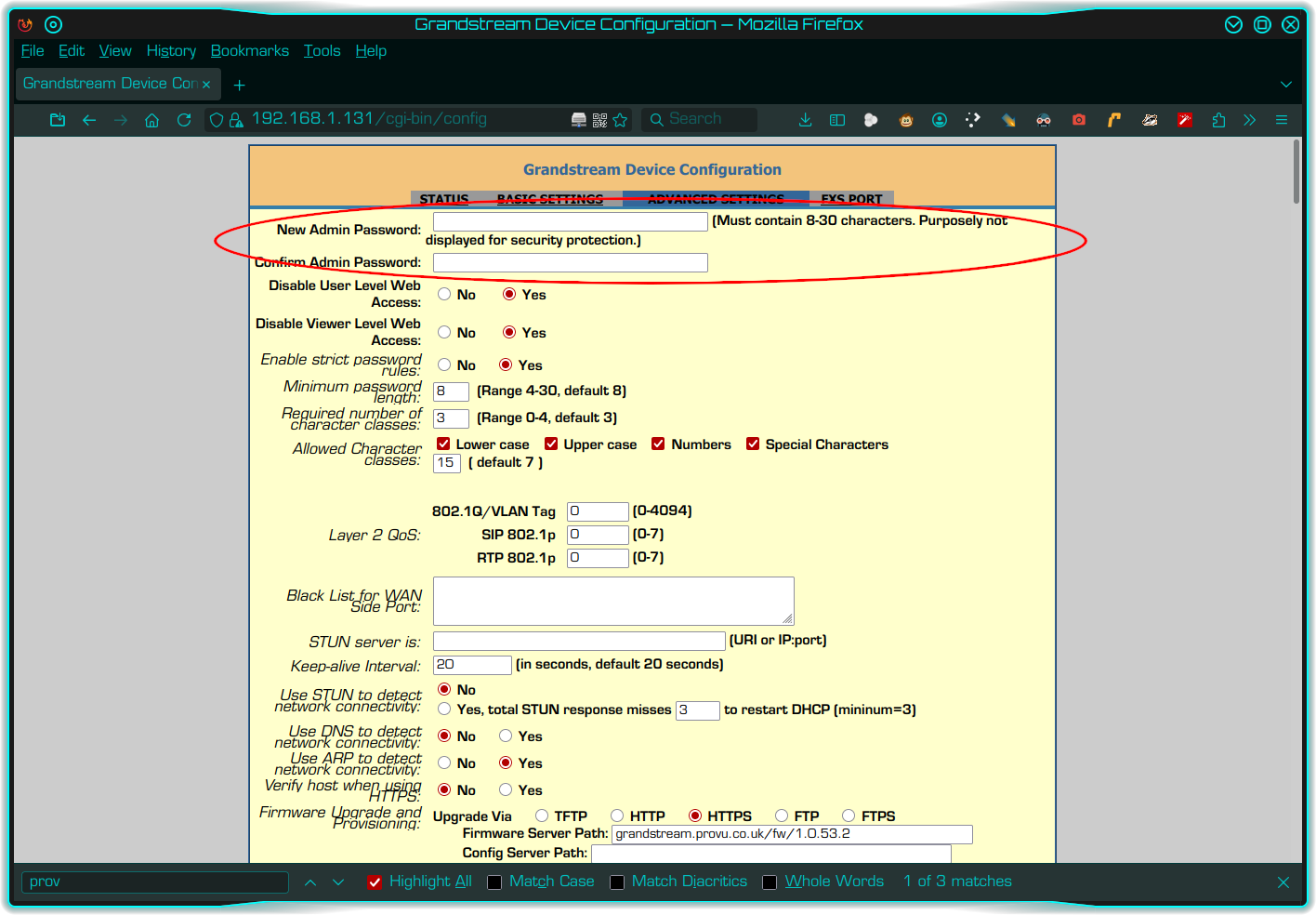Uncheck the Lower case character class
This screenshot has width=1316, height=915.
pyautogui.click(x=444, y=444)
